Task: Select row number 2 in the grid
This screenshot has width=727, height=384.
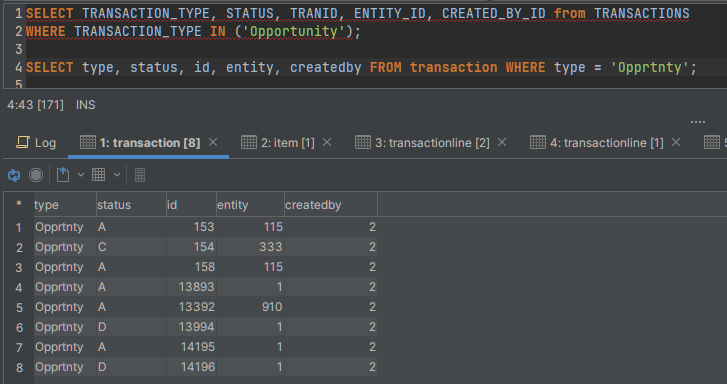Action: click(x=19, y=247)
